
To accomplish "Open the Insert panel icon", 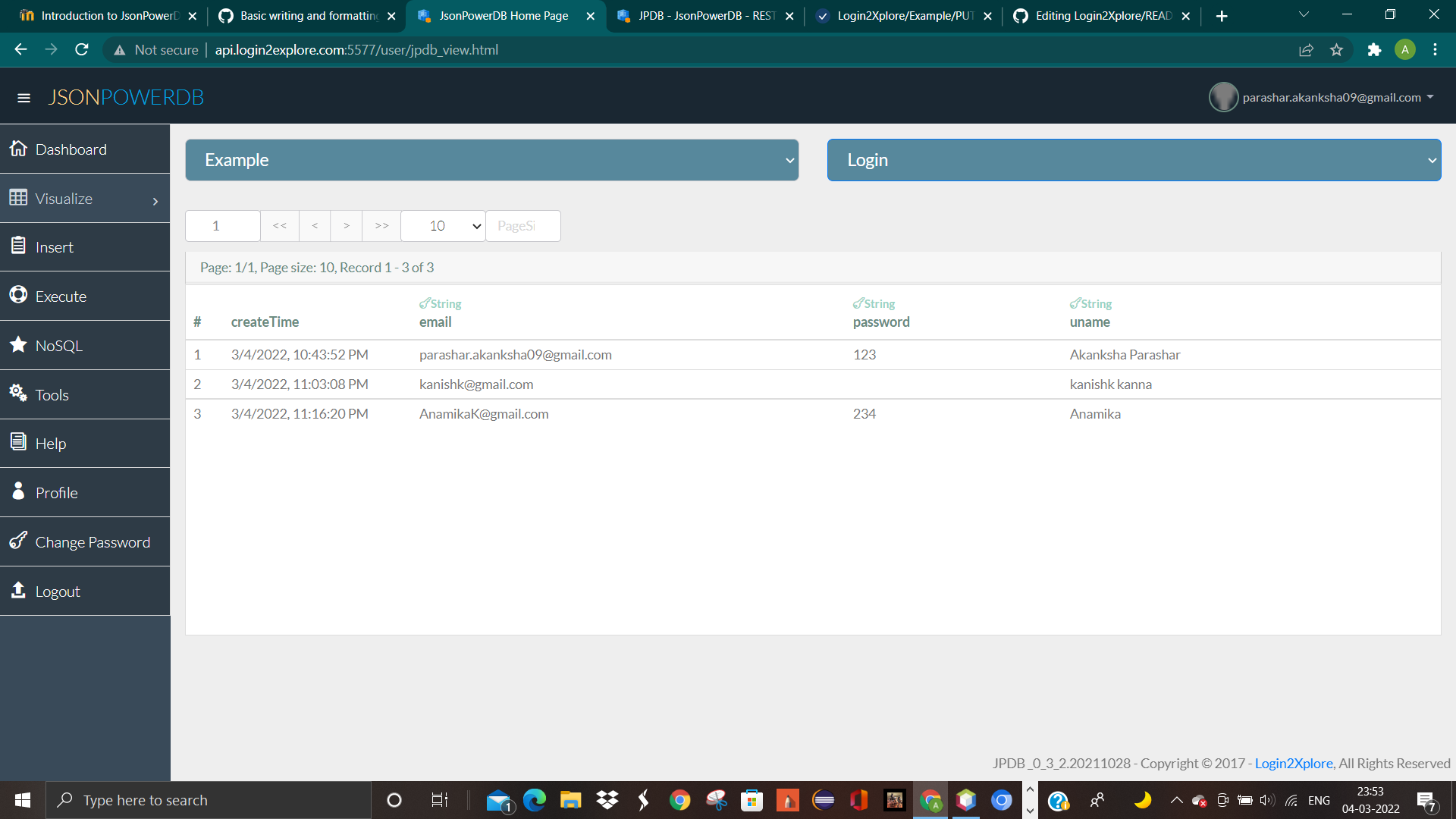I will (x=18, y=246).
